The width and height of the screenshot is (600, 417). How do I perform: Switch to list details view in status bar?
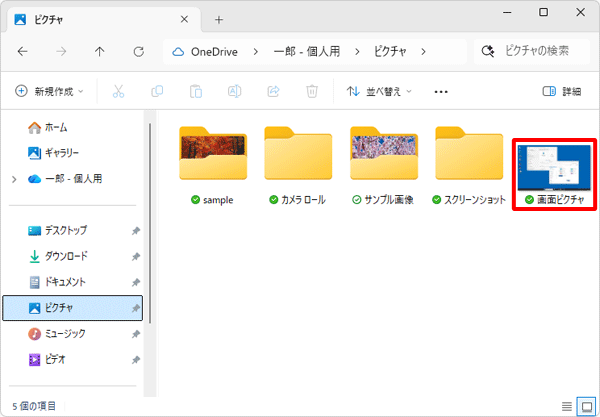567,406
